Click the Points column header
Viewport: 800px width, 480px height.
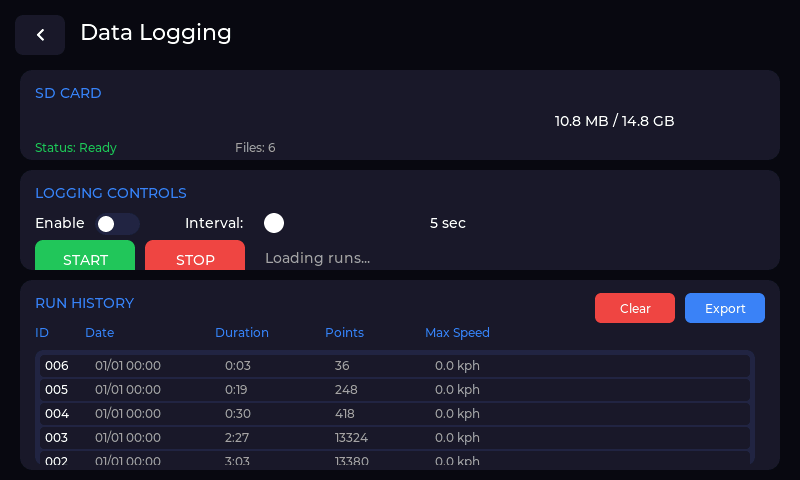[344, 333]
